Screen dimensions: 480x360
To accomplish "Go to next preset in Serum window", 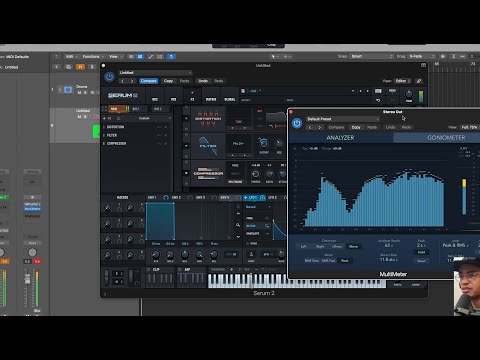I will [x=132, y=81].
